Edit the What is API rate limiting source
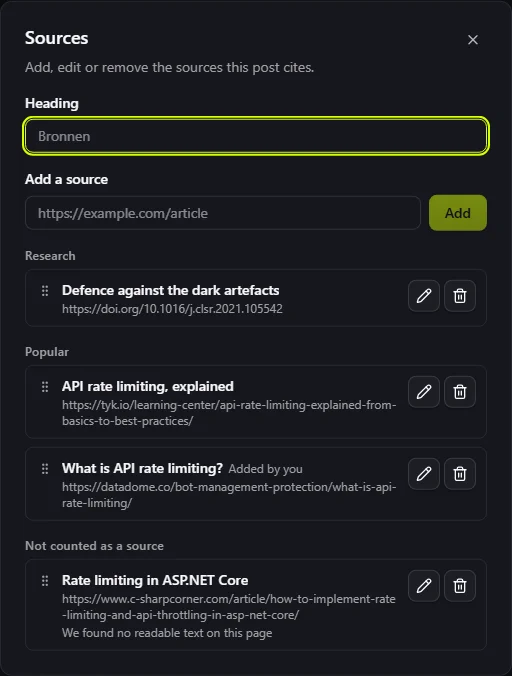 (x=424, y=474)
